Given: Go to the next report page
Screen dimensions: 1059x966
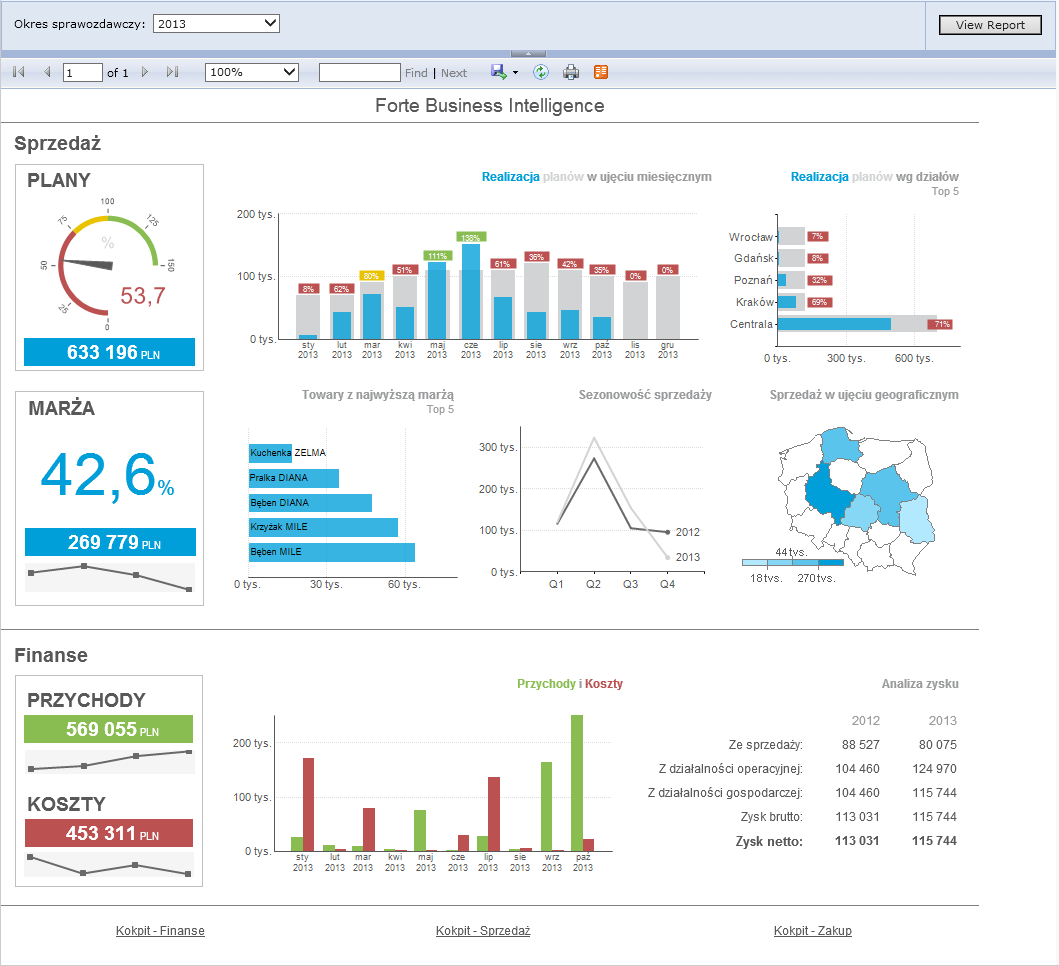Looking at the screenshot, I should [145, 72].
